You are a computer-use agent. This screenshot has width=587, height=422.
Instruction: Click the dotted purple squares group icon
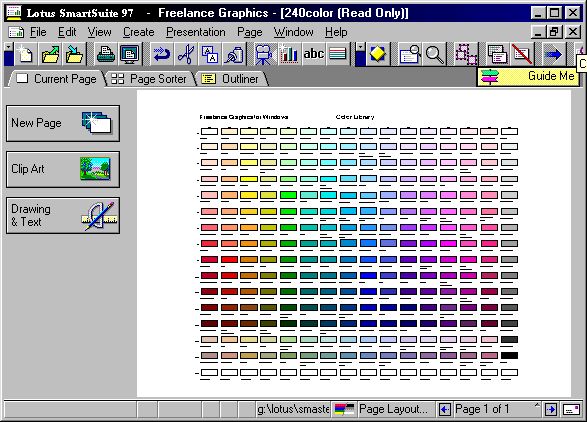pyautogui.click(x=466, y=54)
